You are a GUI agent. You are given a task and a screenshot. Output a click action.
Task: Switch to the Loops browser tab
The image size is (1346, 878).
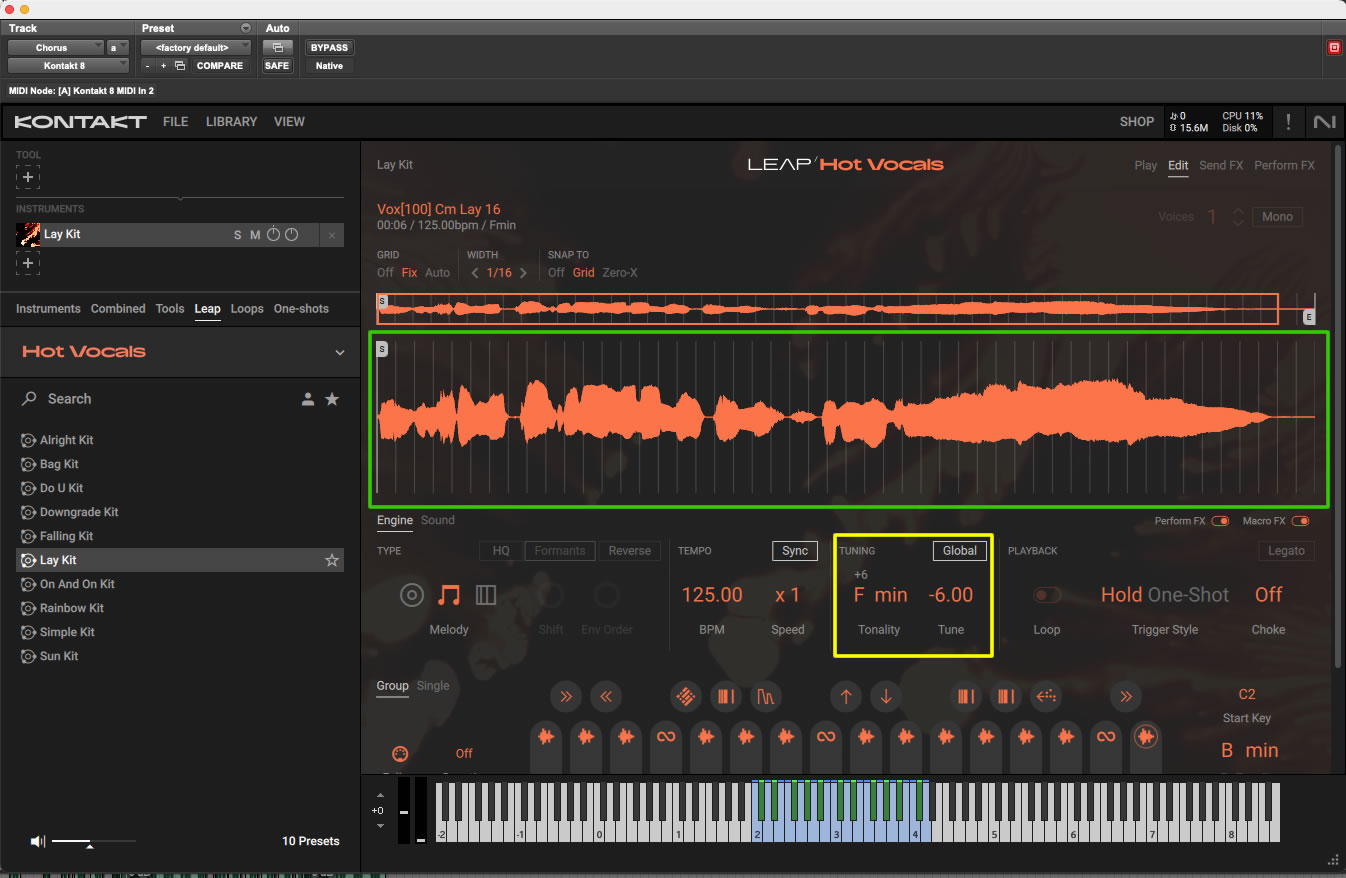click(x=247, y=309)
